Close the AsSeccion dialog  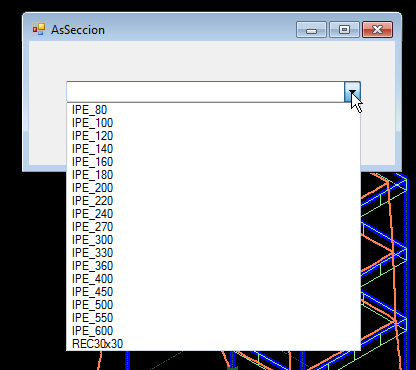377,30
